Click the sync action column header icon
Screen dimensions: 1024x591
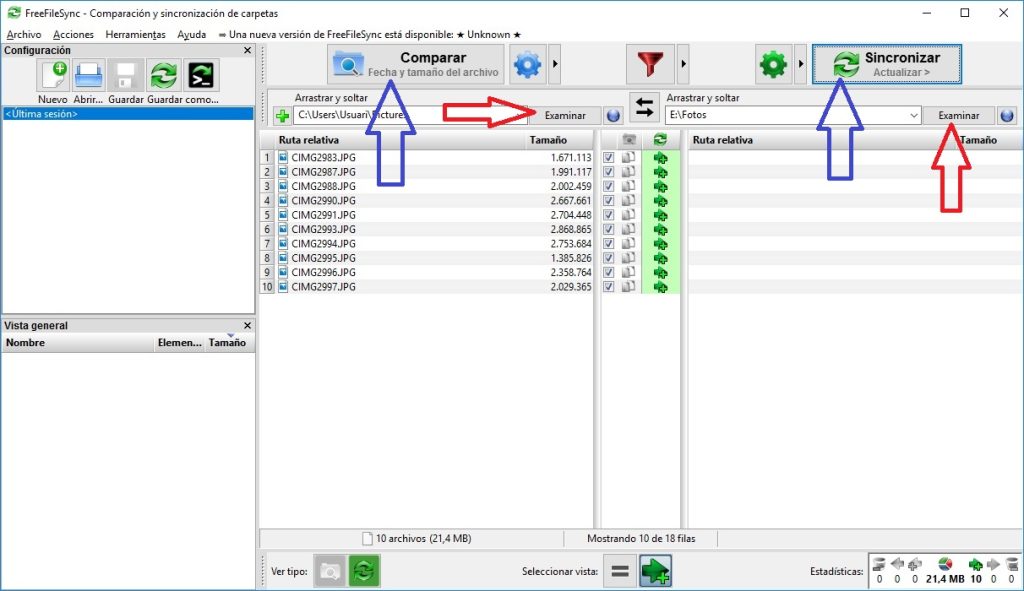tap(660, 140)
